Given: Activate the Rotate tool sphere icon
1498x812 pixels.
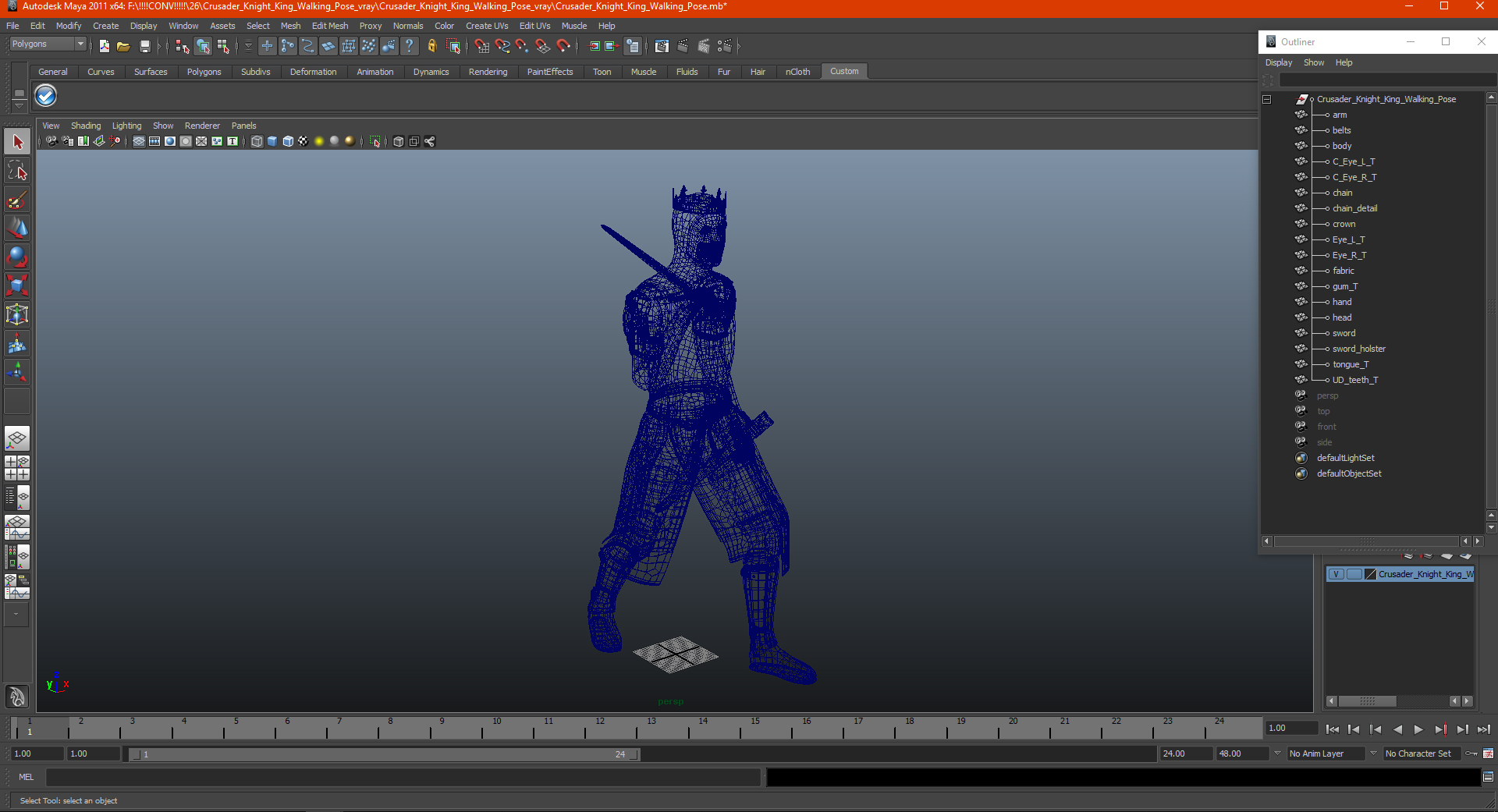Looking at the screenshot, I should pos(17,257).
